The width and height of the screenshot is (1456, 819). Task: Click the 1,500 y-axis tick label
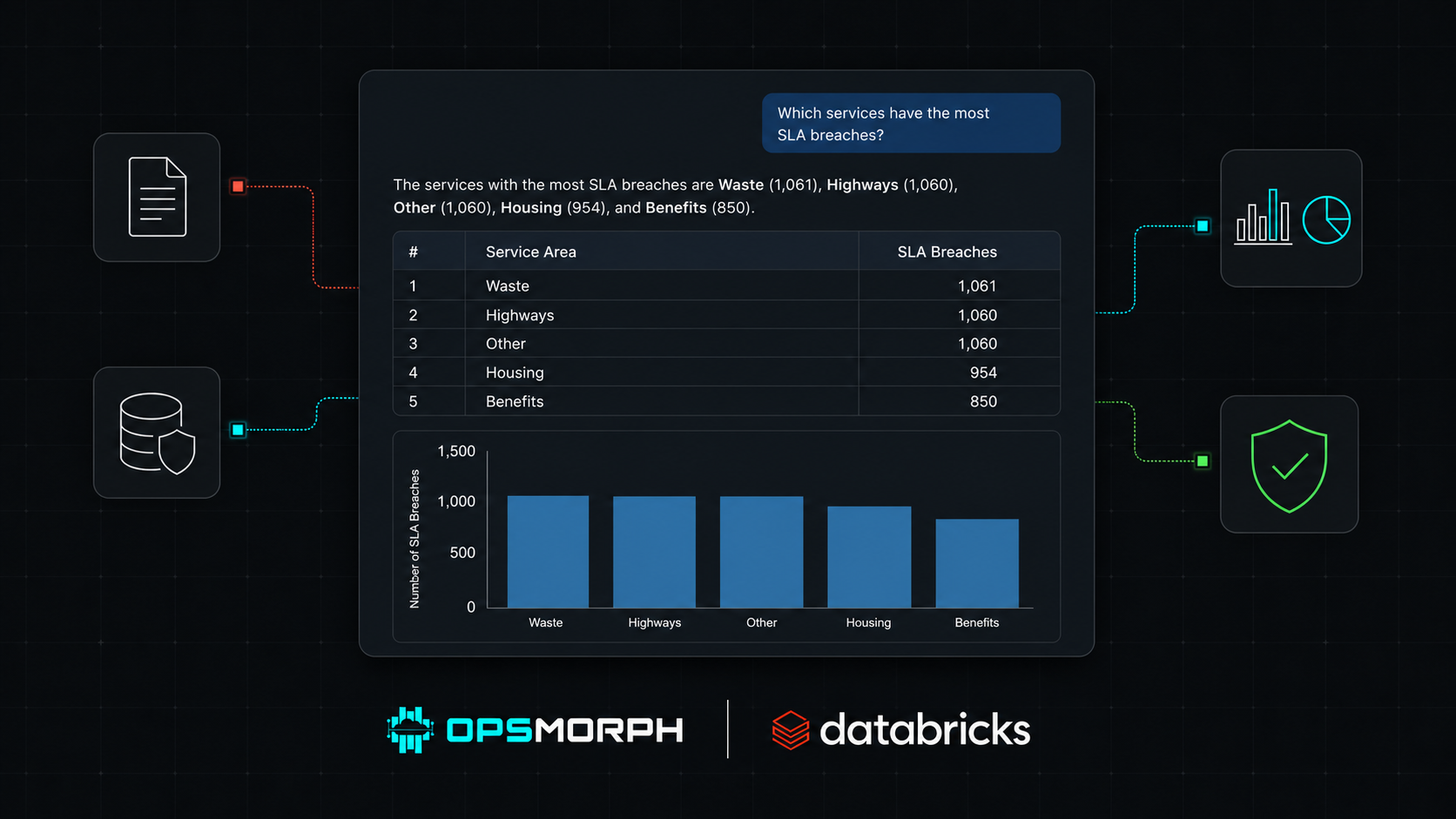[x=456, y=451]
